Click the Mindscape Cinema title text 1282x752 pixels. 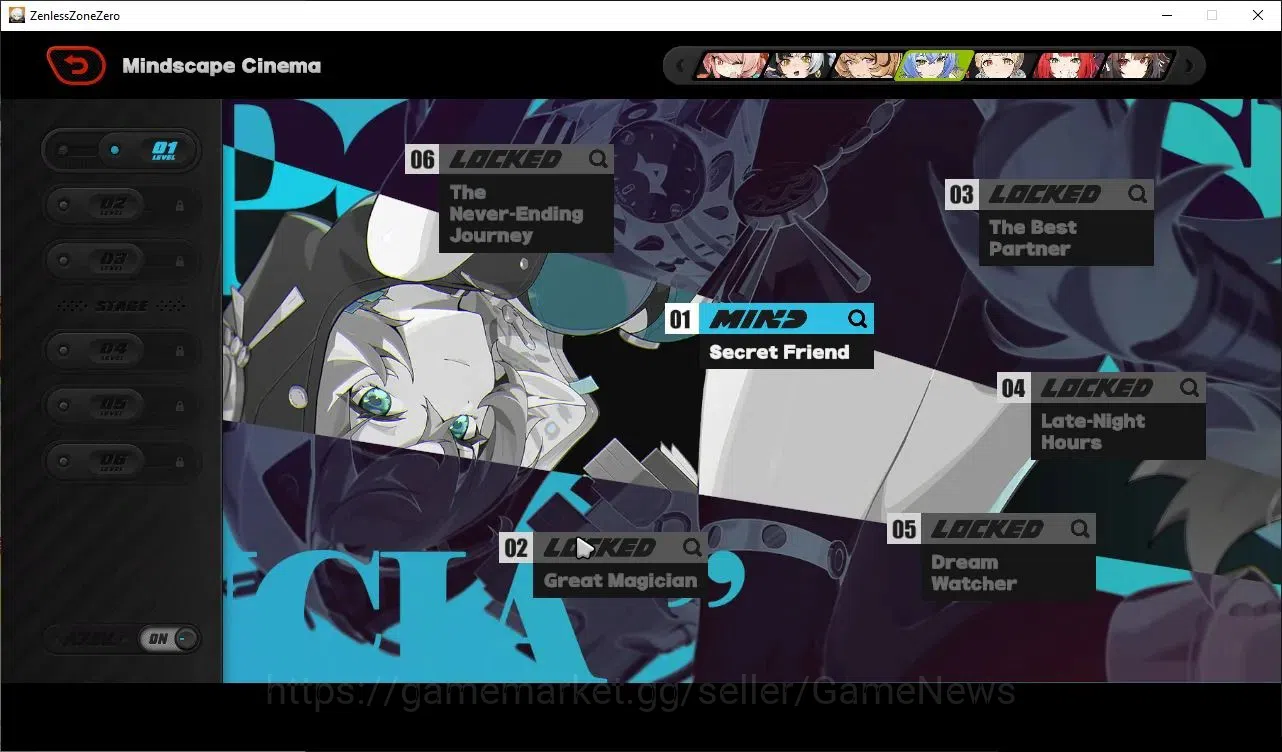pyautogui.click(x=222, y=66)
